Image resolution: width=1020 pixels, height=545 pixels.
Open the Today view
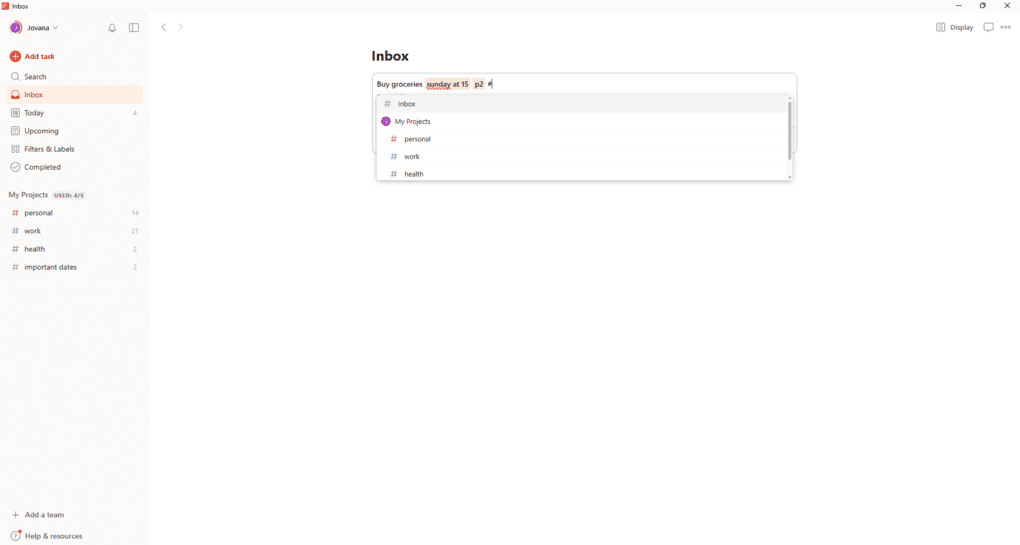click(x=74, y=113)
